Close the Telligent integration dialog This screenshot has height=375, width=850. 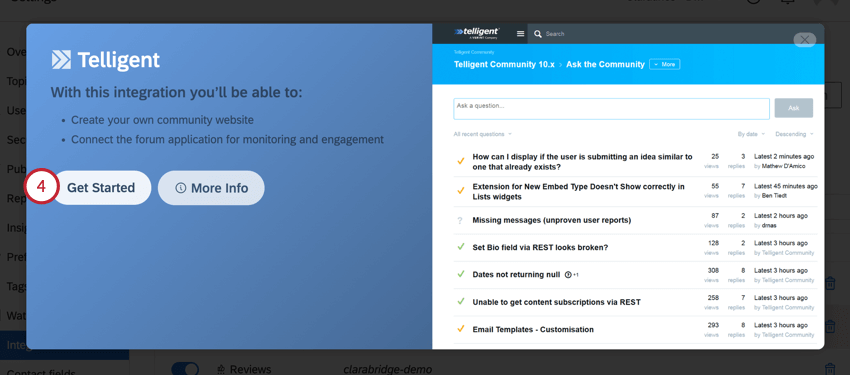(804, 40)
